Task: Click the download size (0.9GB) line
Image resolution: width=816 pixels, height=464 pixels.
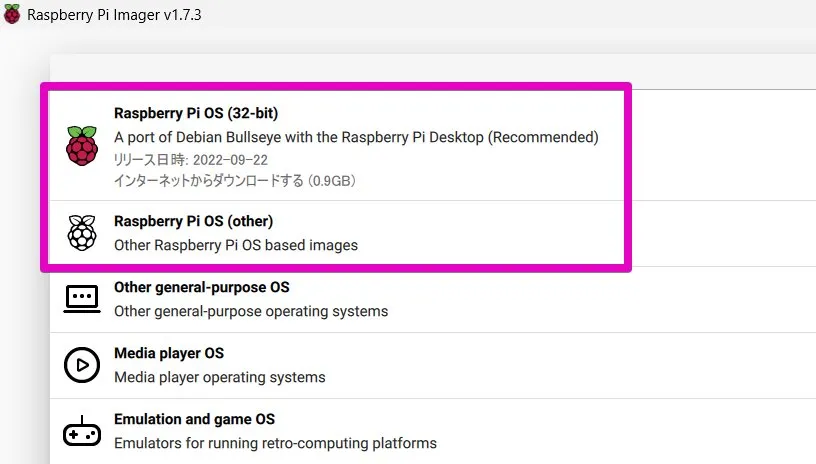Action: [235, 181]
